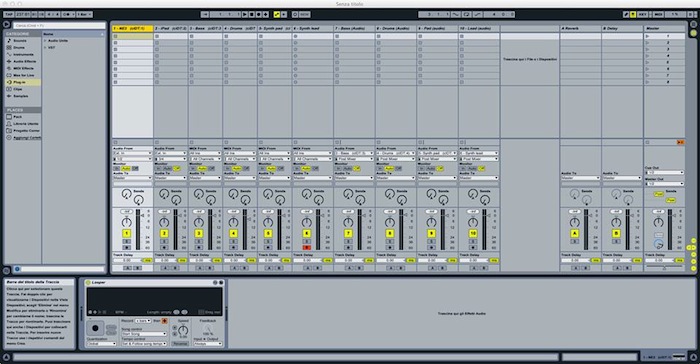Select the Instruments category in browser
The height and width of the screenshot is (364, 700).
[23, 54]
